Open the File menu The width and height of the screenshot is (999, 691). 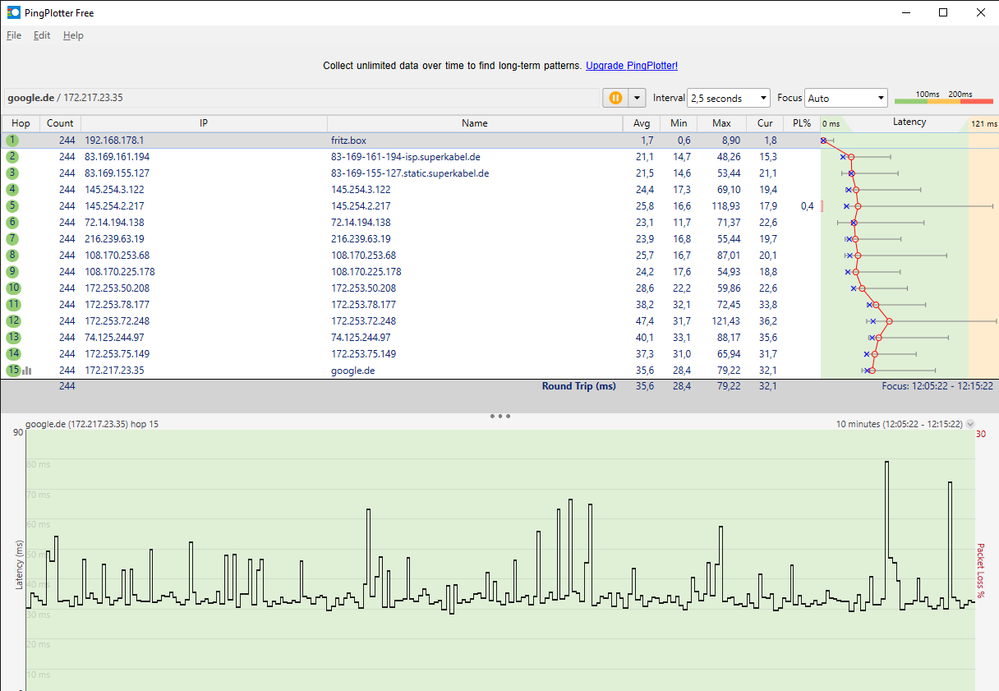pyautogui.click(x=14, y=36)
